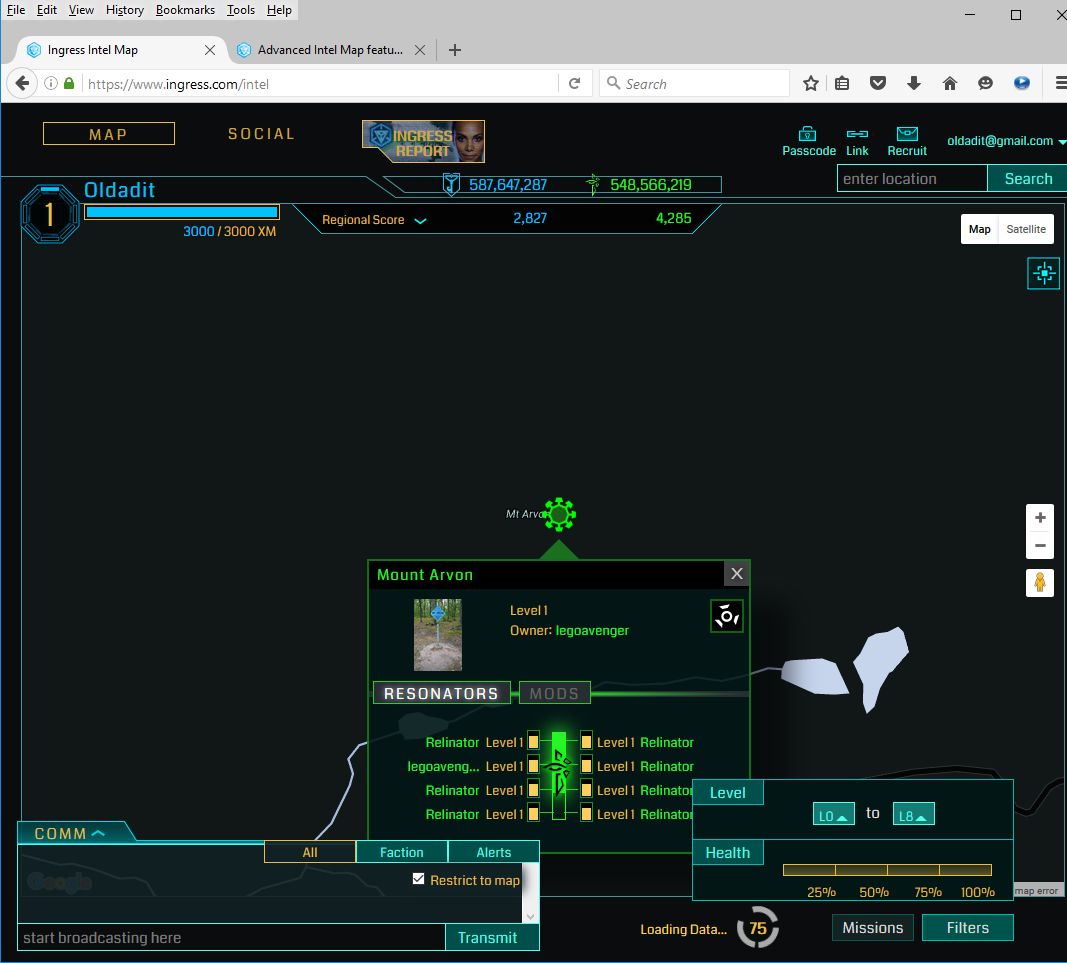The height and width of the screenshot is (963, 1067).
Task: Click the portal share icon near Owner
Action: pyautogui.click(x=727, y=616)
